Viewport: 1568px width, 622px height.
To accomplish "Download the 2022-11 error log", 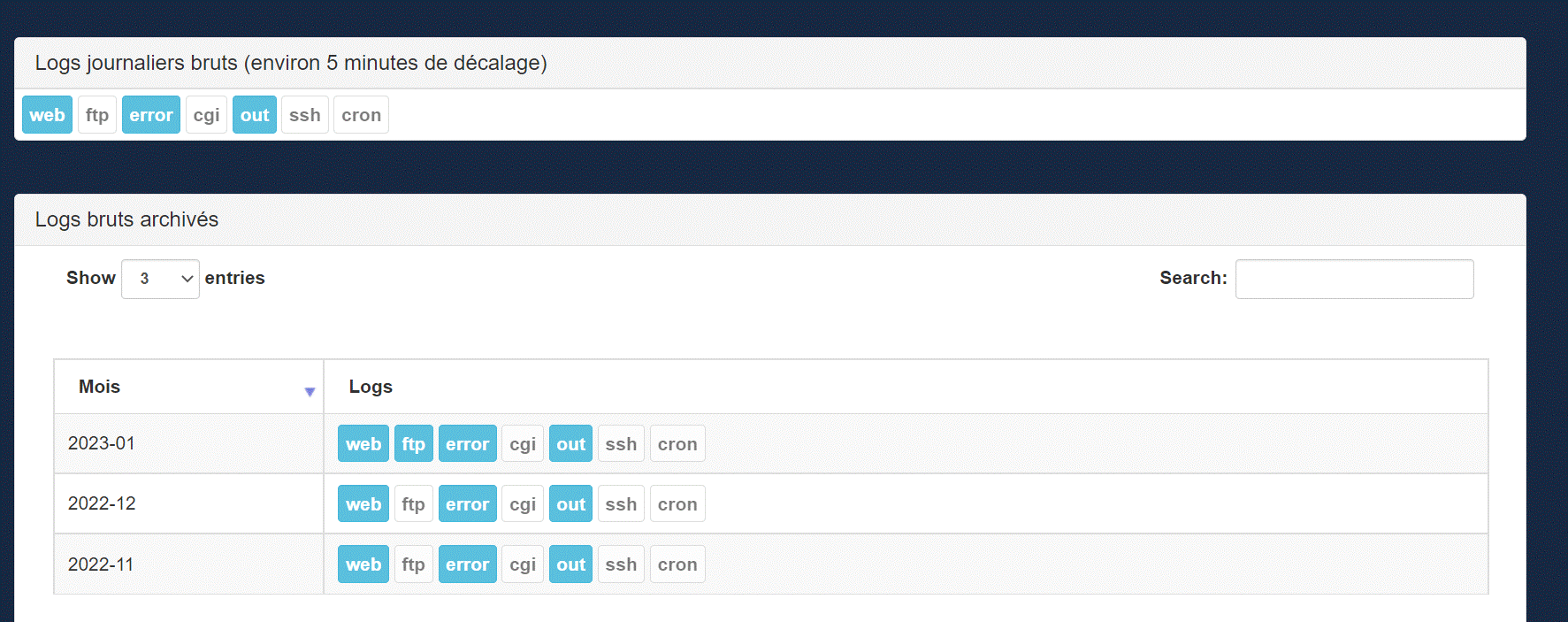I will coord(467,564).
